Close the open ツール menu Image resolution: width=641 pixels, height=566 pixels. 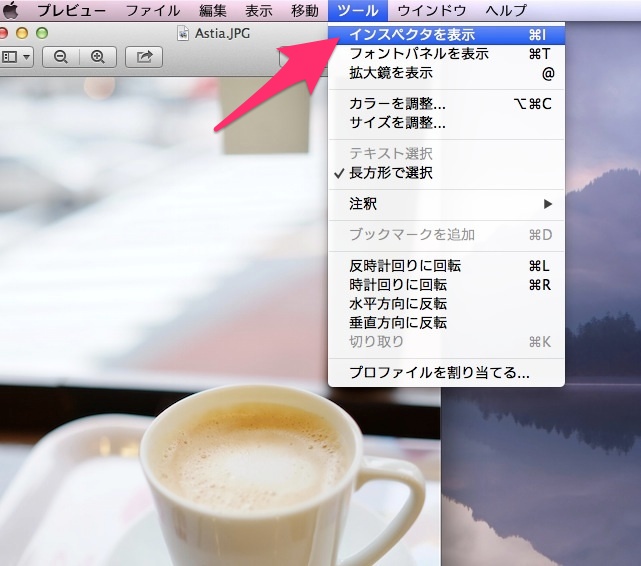pyautogui.click(x=358, y=10)
